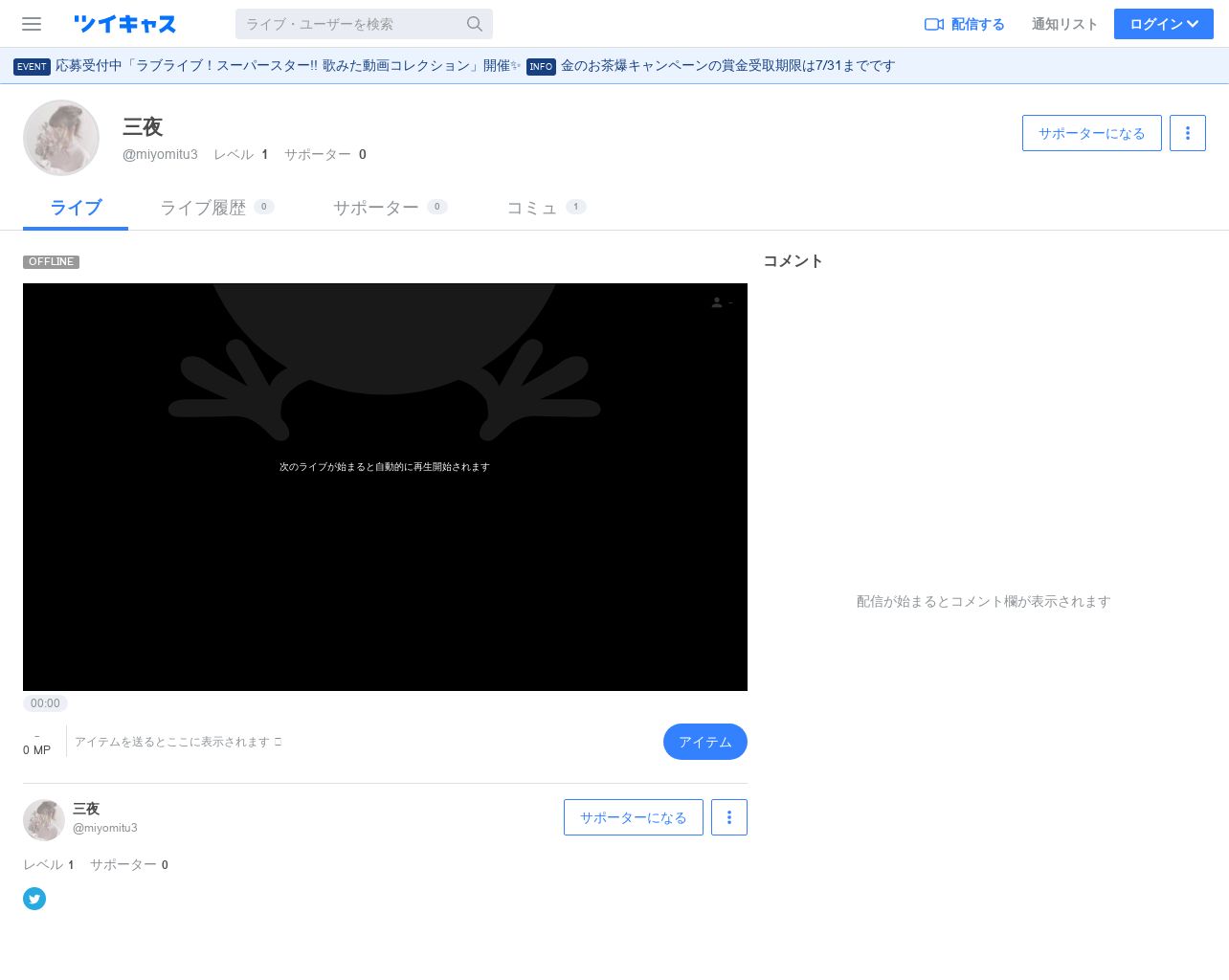Open 通知リスト
Image resolution: width=1229 pixels, height=980 pixels.
pos(1064,24)
